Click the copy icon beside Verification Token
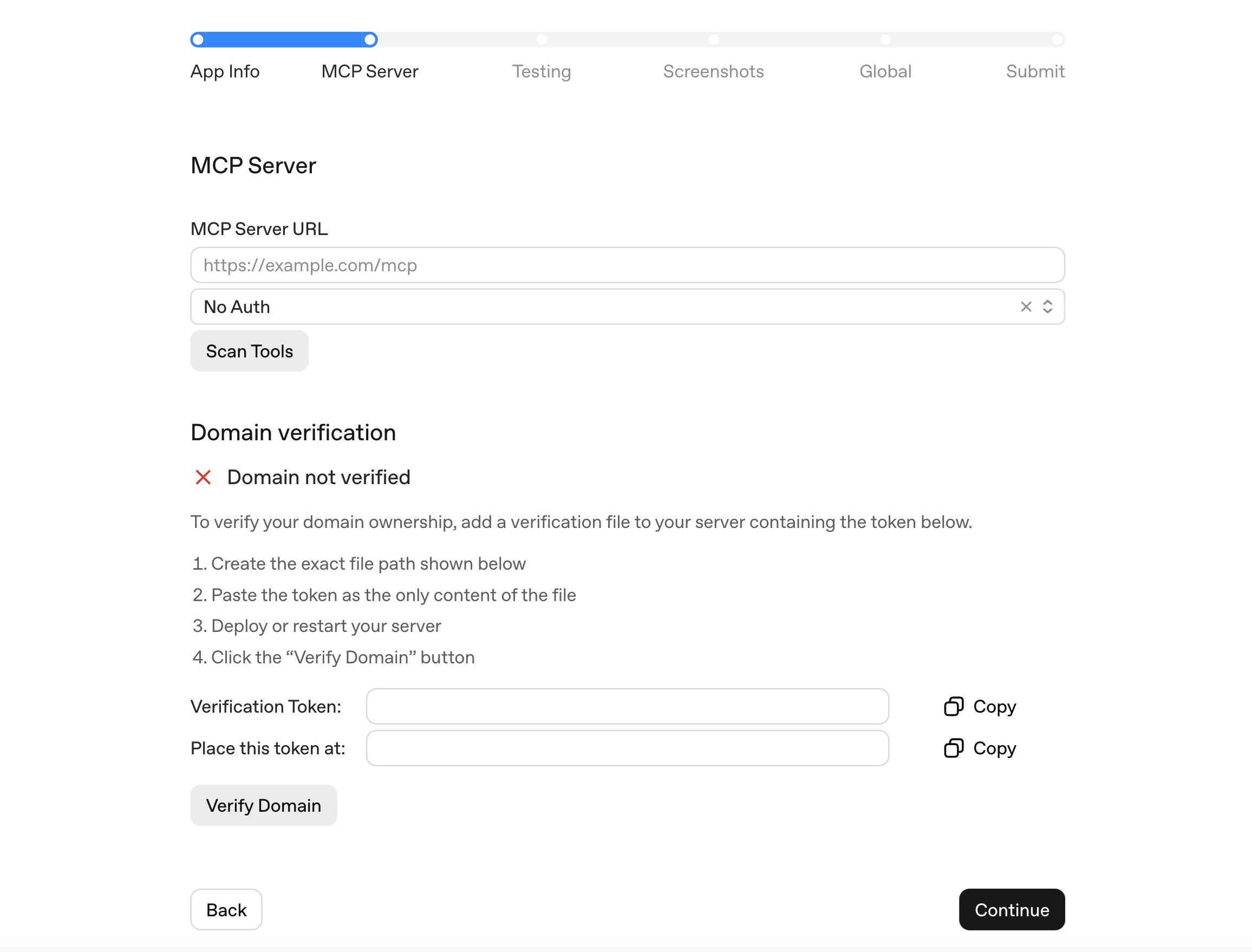This screenshot has width=1252, height=952. 953,706
